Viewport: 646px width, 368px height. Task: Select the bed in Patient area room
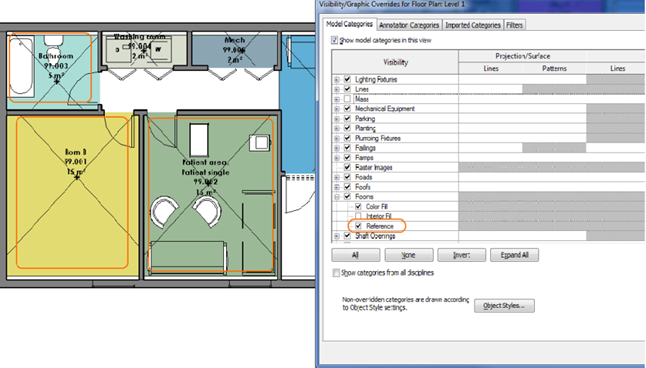pos(199,140)
